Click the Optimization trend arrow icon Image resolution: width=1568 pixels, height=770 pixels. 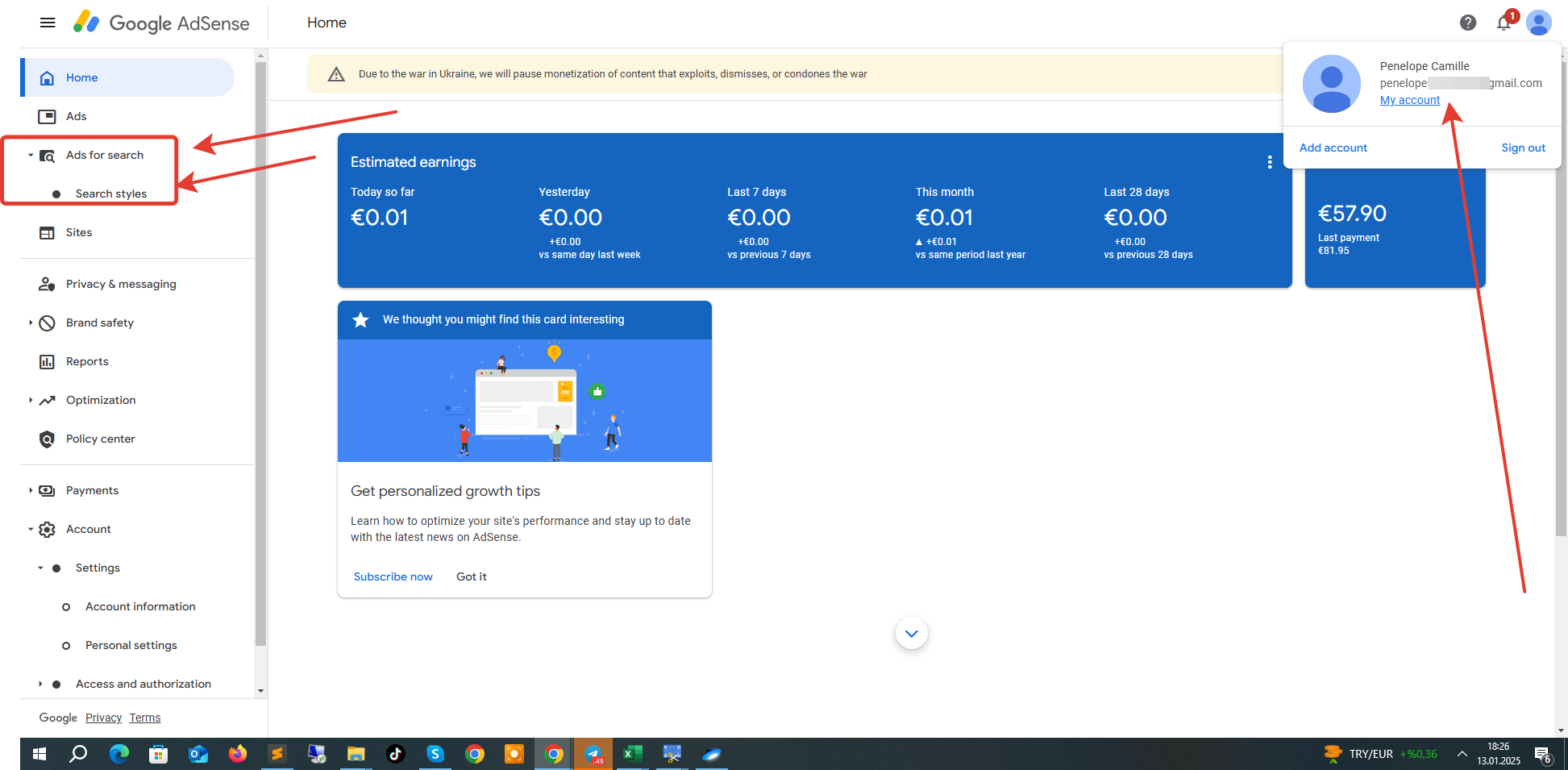pyautogui.click(x=47, y=400)
